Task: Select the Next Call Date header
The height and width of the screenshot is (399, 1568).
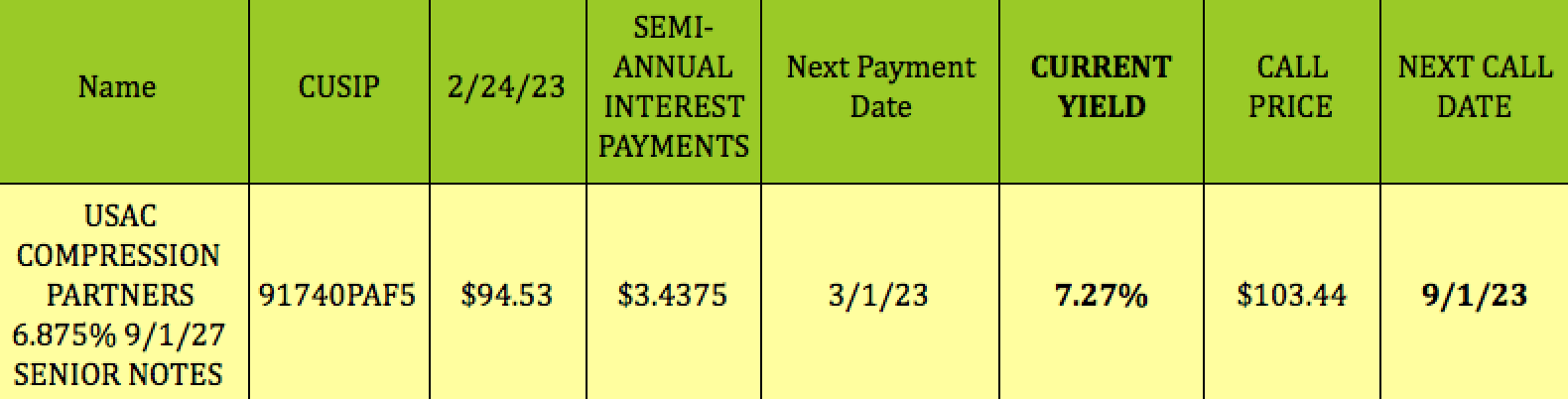Action: pyautogui.click(x=1474, y=87)
